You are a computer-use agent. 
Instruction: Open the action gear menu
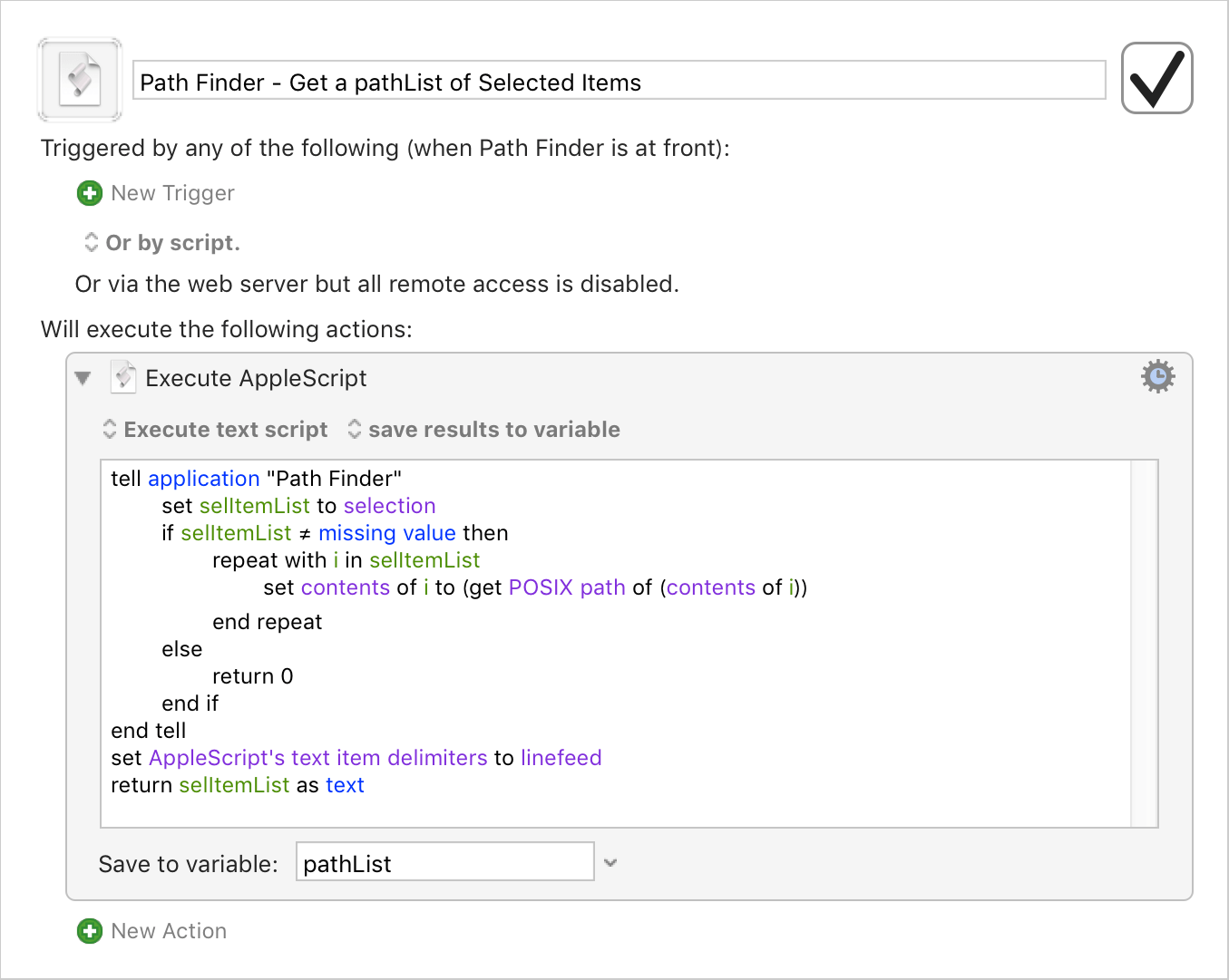point(1157,376)
